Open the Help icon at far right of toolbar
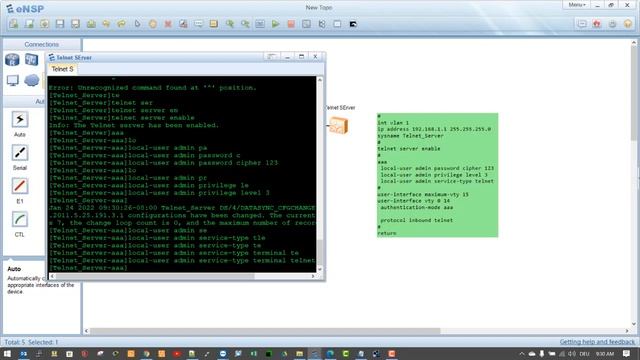The width and height of the screenshot is (640, 360). pos(628,24)
